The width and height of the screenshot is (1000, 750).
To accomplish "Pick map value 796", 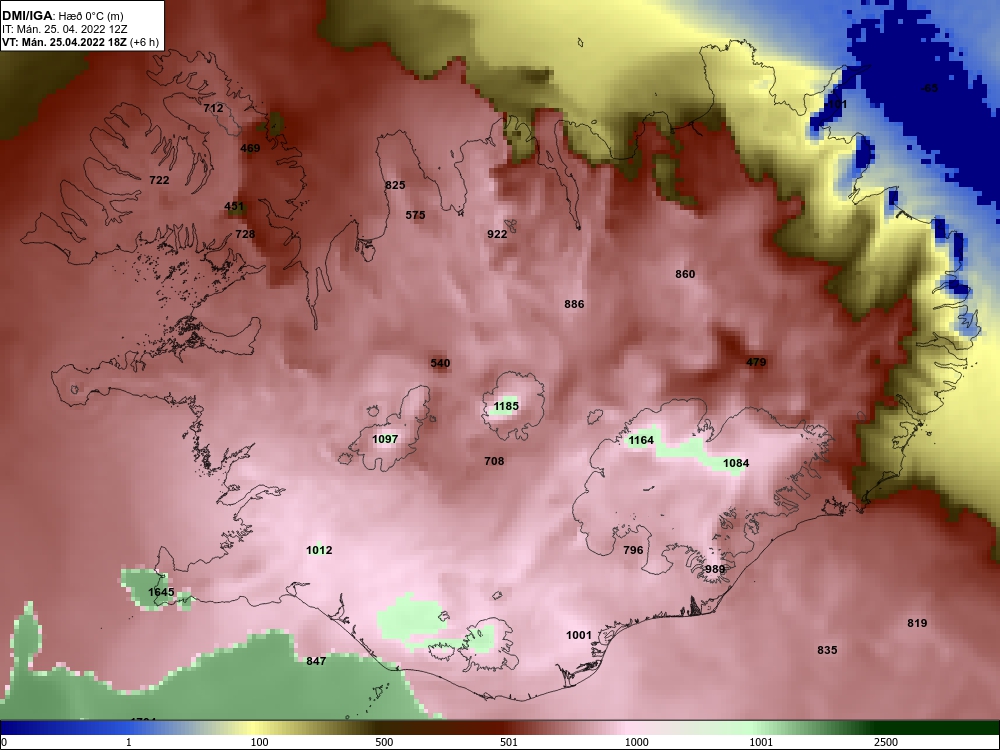I will [x=633, y=550].
